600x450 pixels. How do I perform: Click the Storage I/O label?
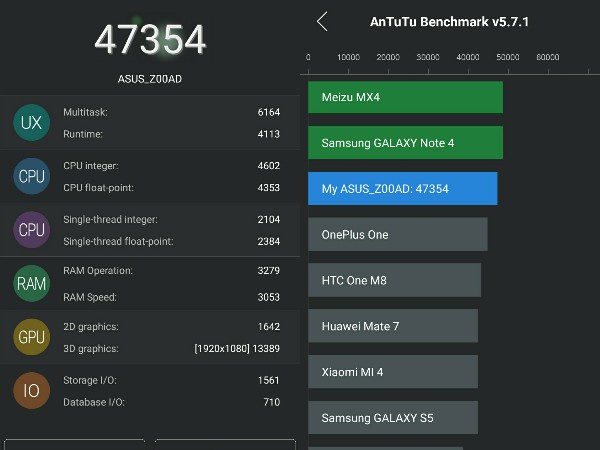click(90, 380)
